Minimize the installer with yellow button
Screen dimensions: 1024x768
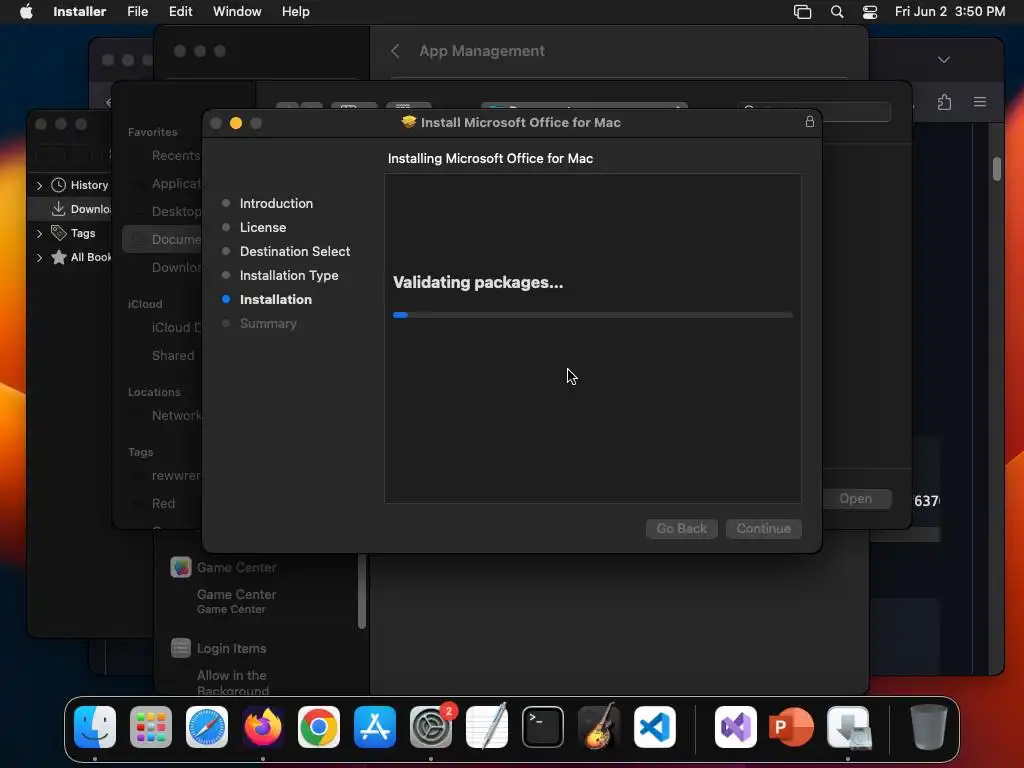(x=236, y=123)
